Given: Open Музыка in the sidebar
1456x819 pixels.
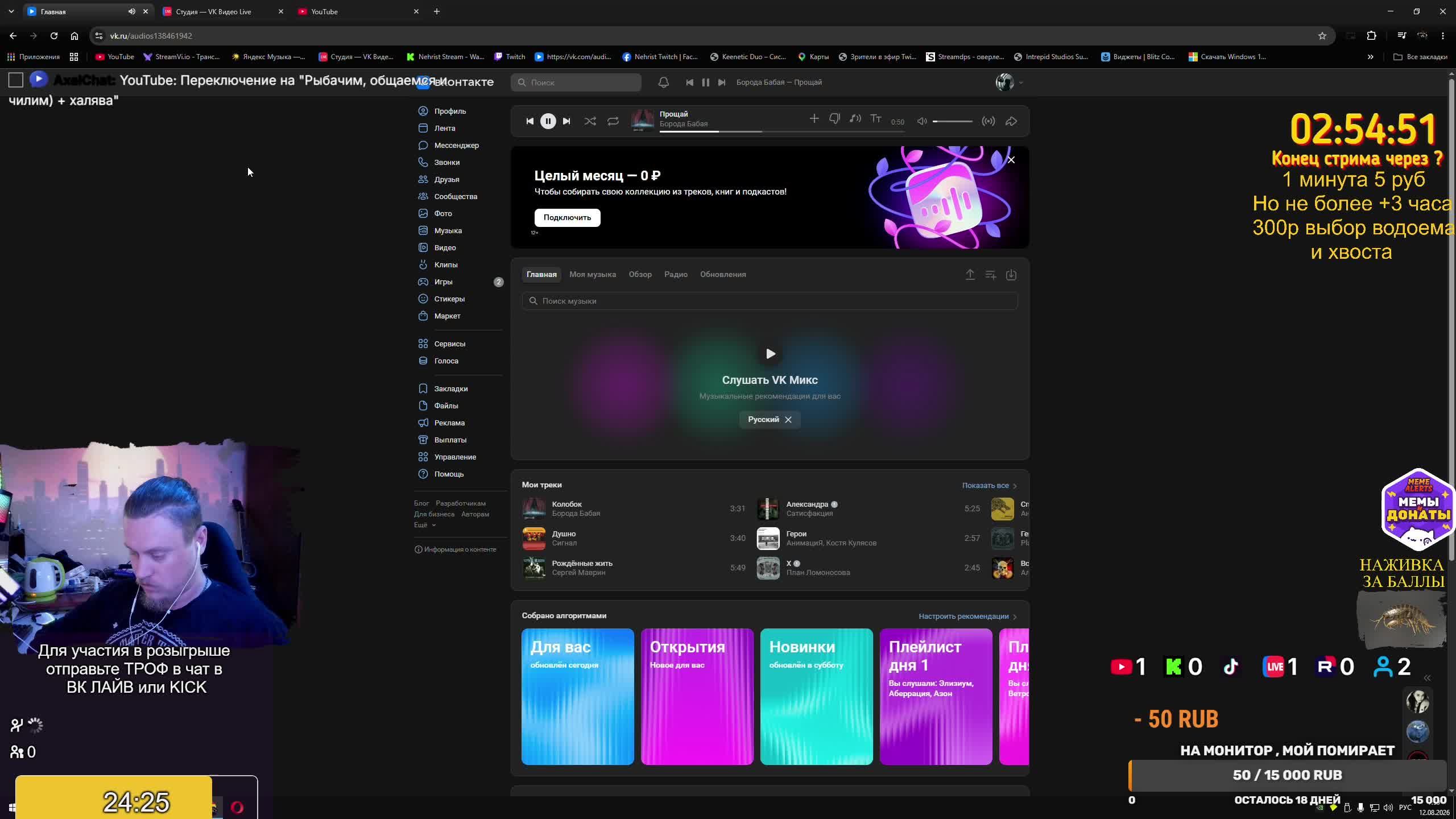Looking at the screenshot, I should click(x=448, y=230).
